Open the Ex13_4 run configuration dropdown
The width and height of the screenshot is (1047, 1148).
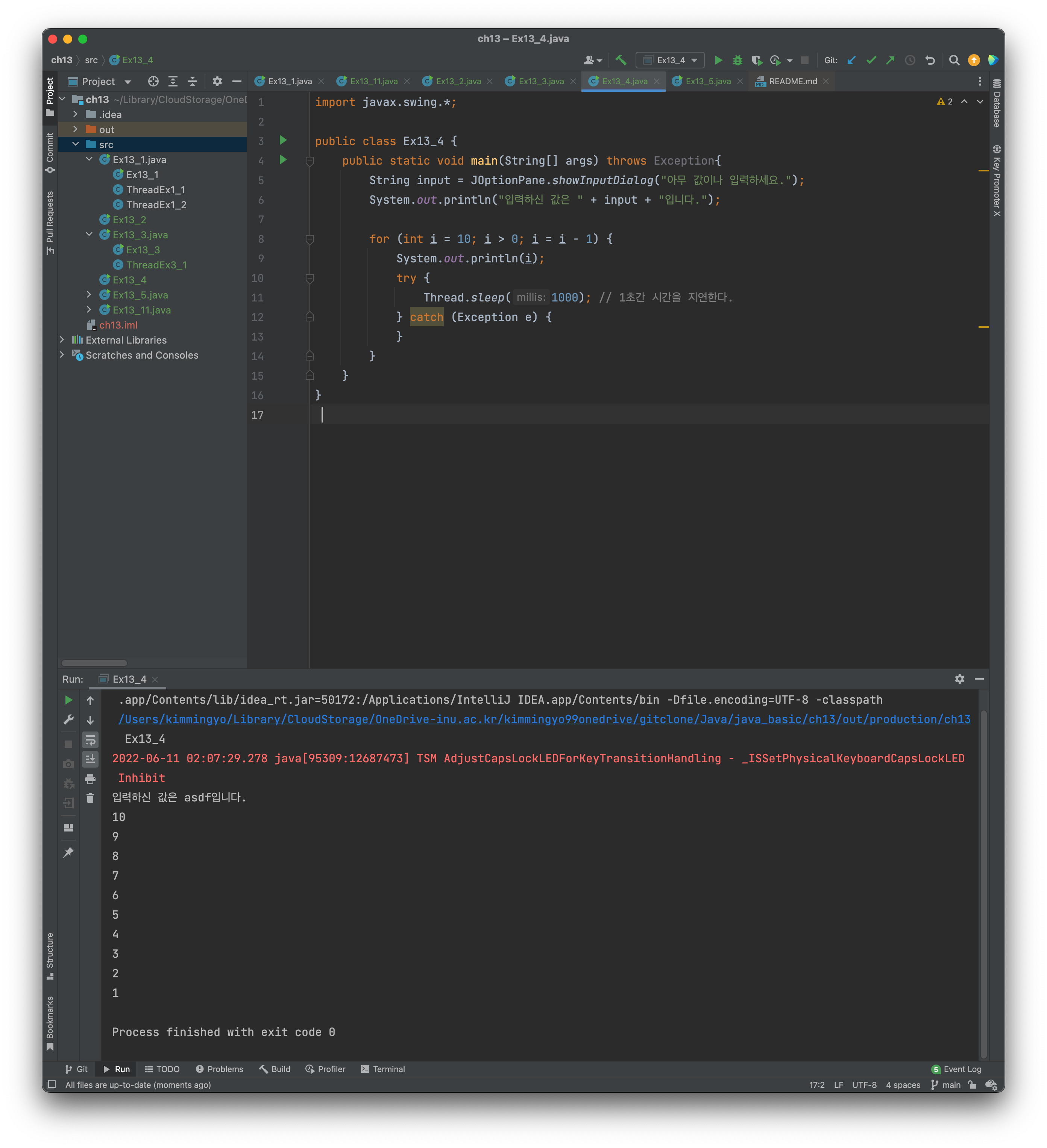coord(670,60)
